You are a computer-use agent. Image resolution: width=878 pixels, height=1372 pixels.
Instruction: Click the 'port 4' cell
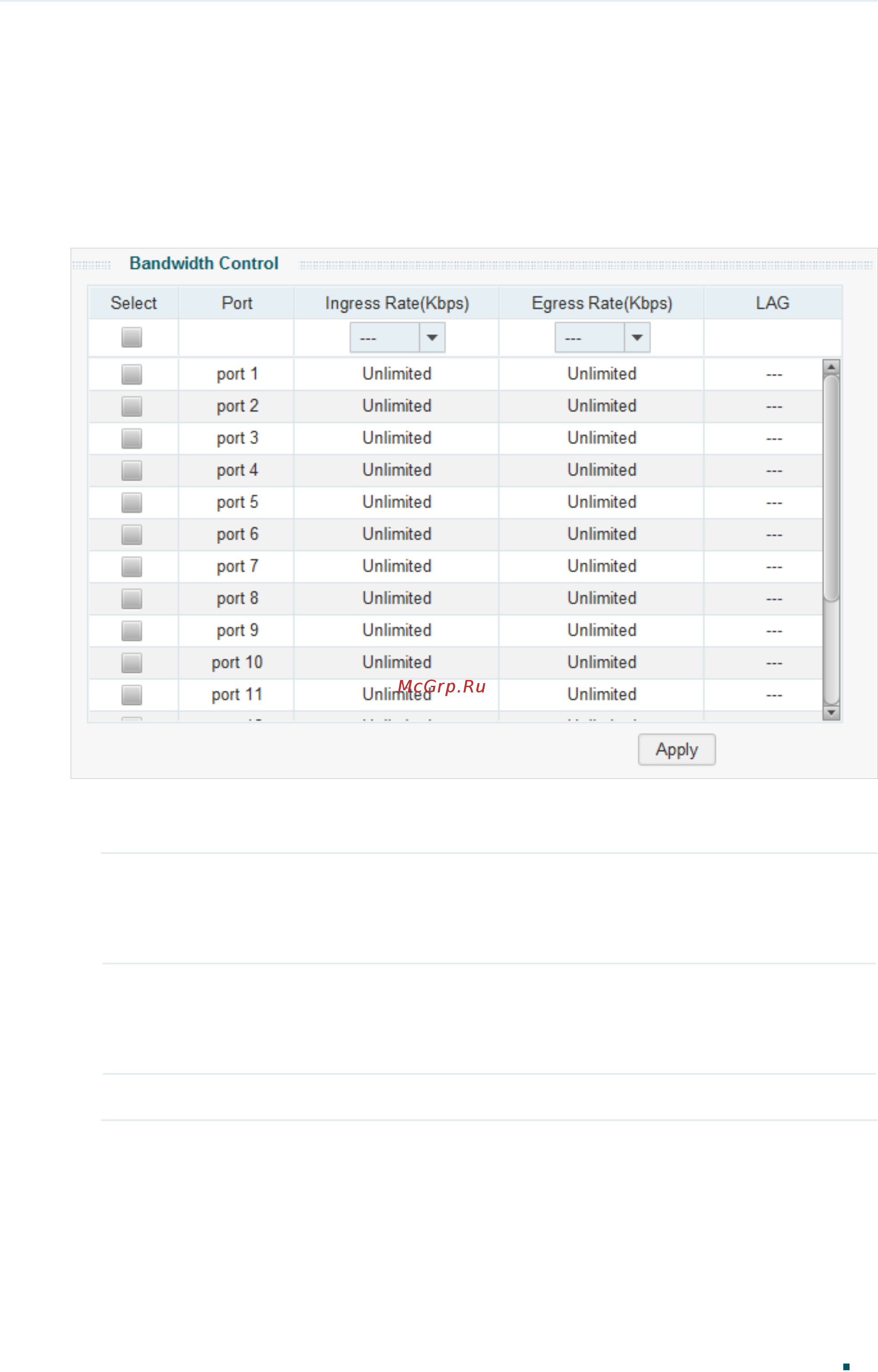click(237, 471)
